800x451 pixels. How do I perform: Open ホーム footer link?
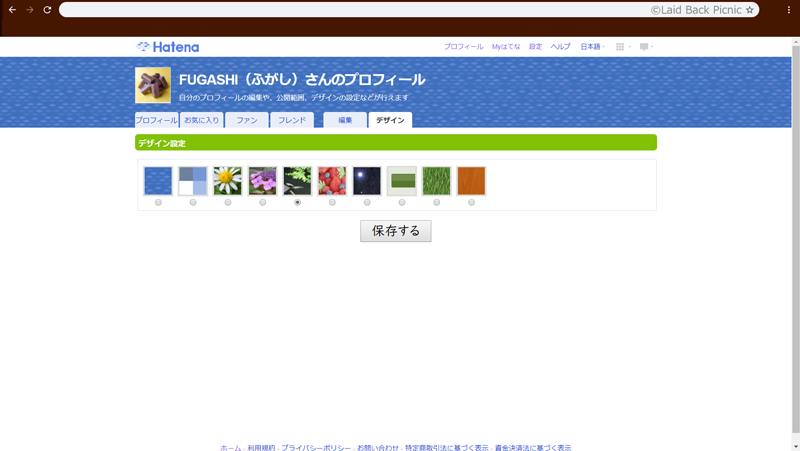click(x=231, y=447)
